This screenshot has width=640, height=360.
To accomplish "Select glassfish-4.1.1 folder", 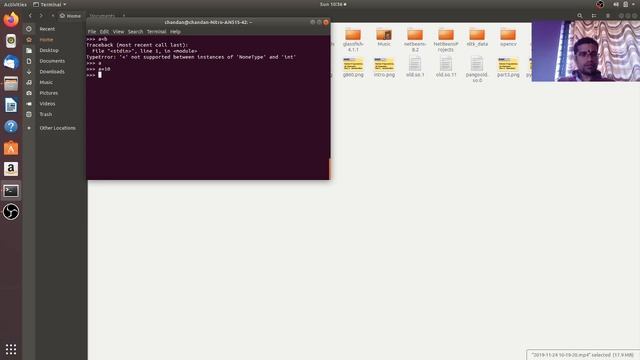I will pyautogui.click(x=353, y=40).
